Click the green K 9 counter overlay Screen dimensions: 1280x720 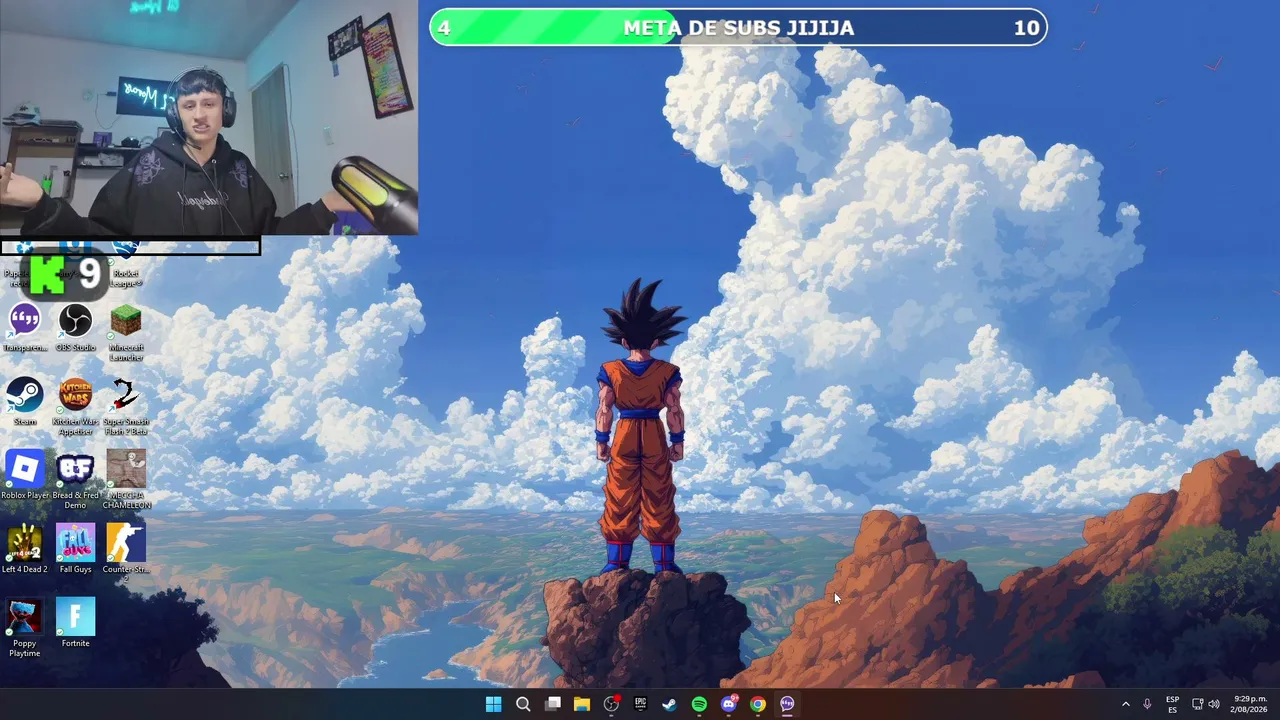point(65,275)
